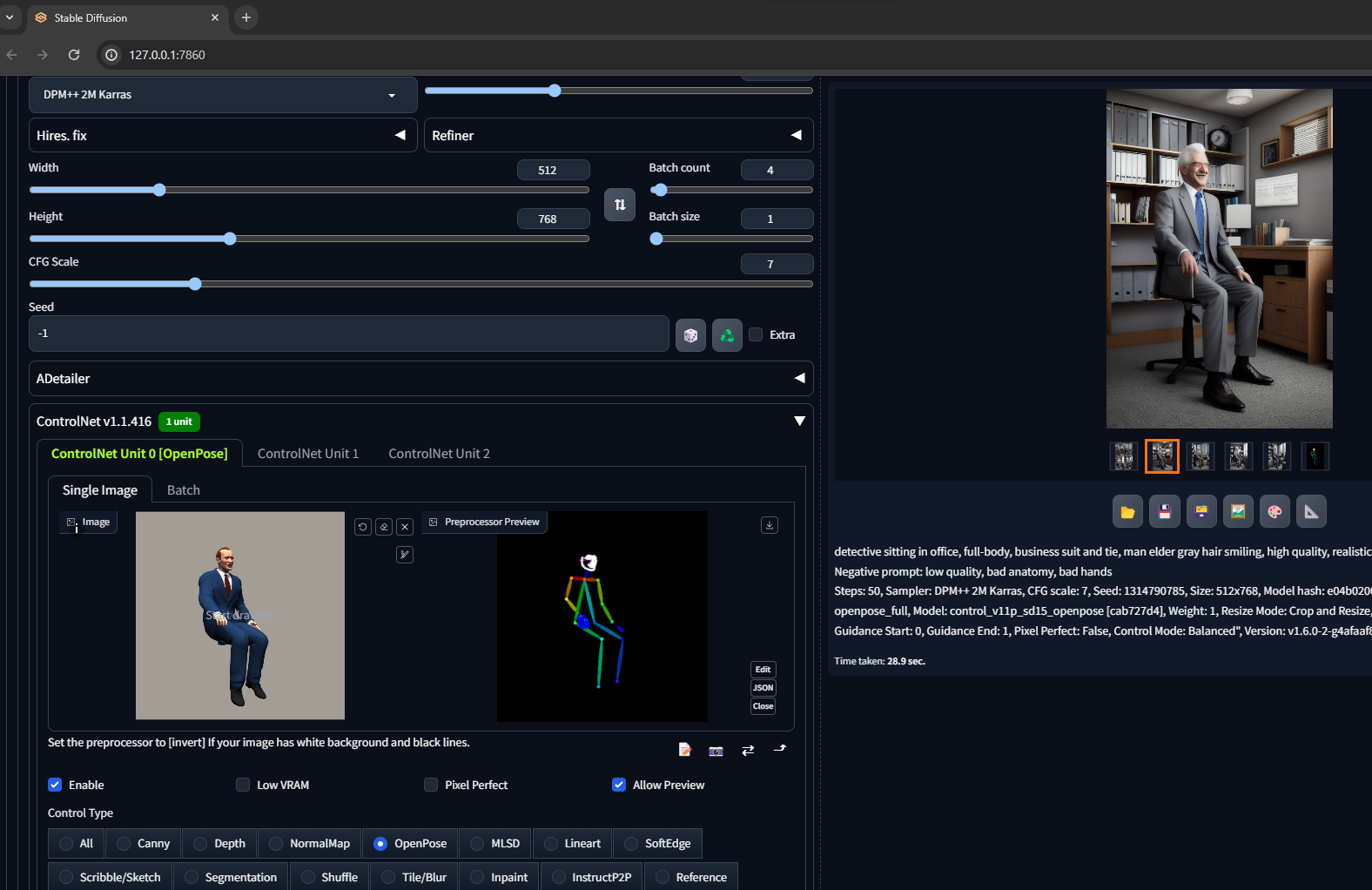Reload the browser page
The height and width of the screenshot is (890, 1372).
pos(74,55)
